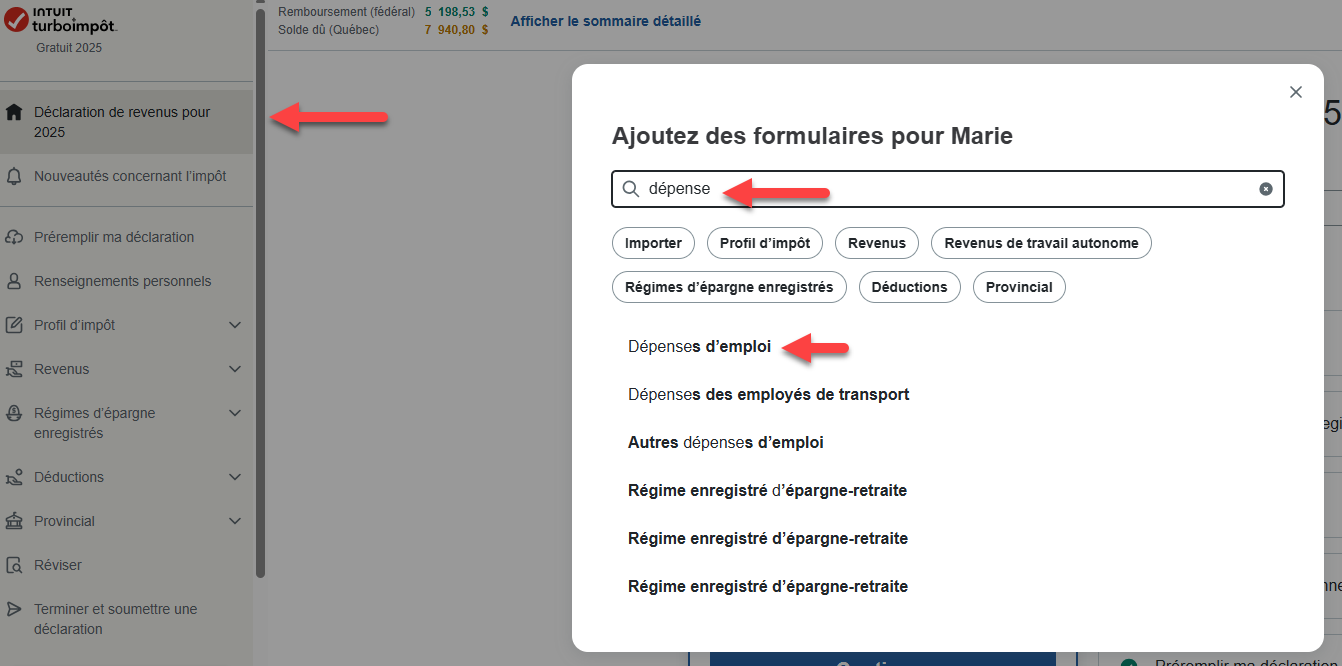Filter by Revenus de travail autonome chip
The height and width of the screenshot is (666, 1342).
1041,243
